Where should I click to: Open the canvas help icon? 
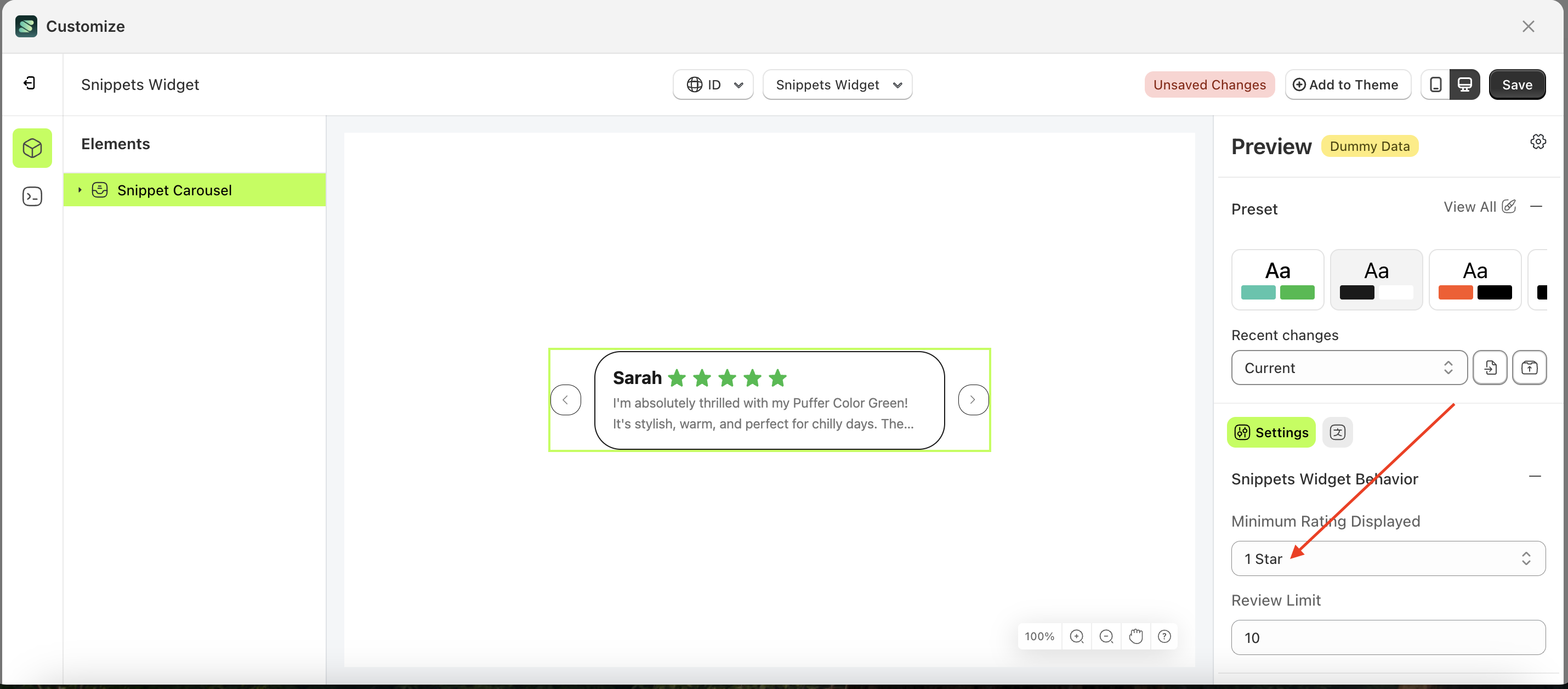[1164, 636]
